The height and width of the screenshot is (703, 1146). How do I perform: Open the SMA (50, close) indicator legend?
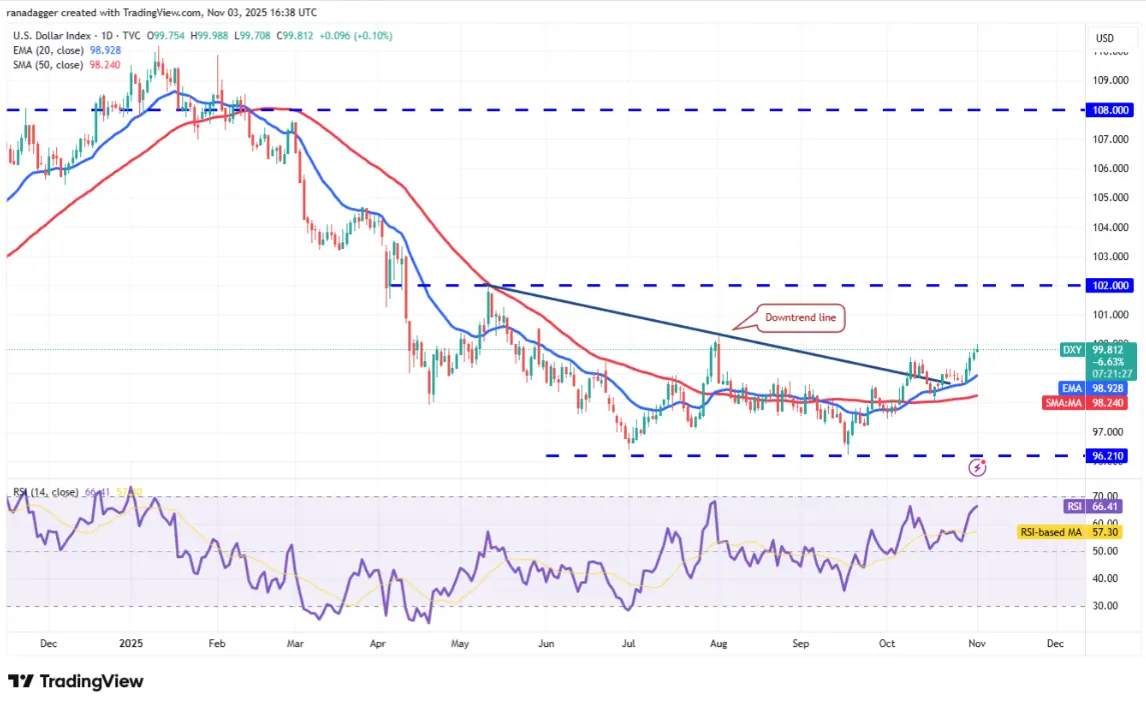(x=67, y=65)
